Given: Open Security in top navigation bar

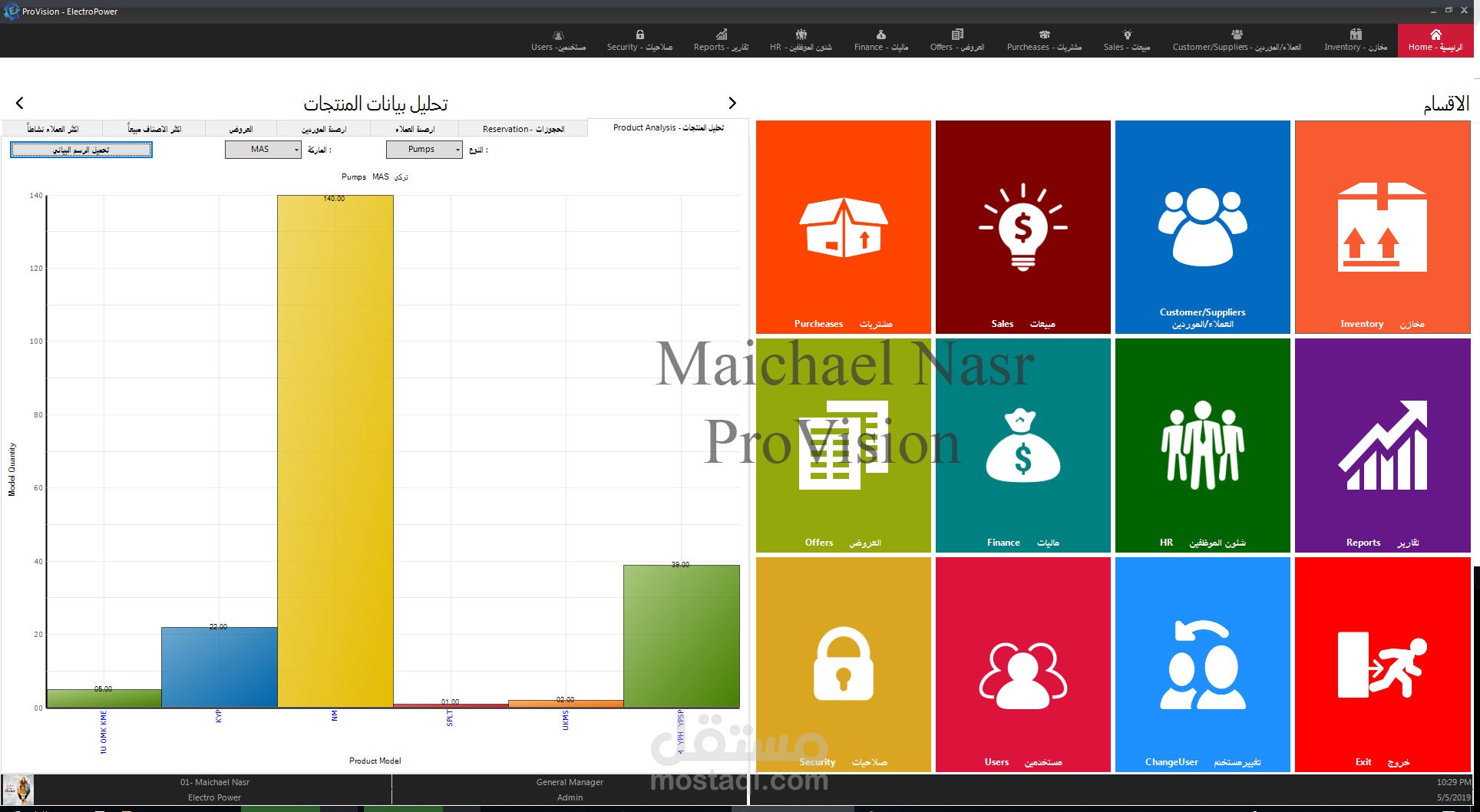Looking at the screenshot, I should pyautogui.click(x=639, y=40).
